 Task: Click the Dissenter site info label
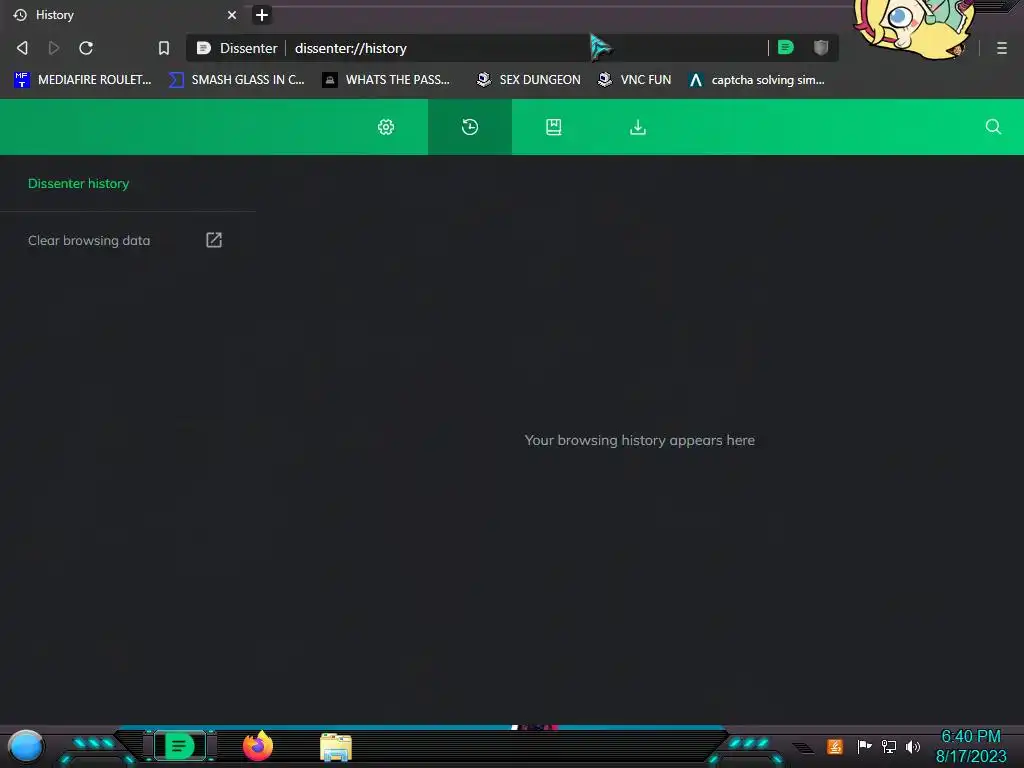pos(238,48)
